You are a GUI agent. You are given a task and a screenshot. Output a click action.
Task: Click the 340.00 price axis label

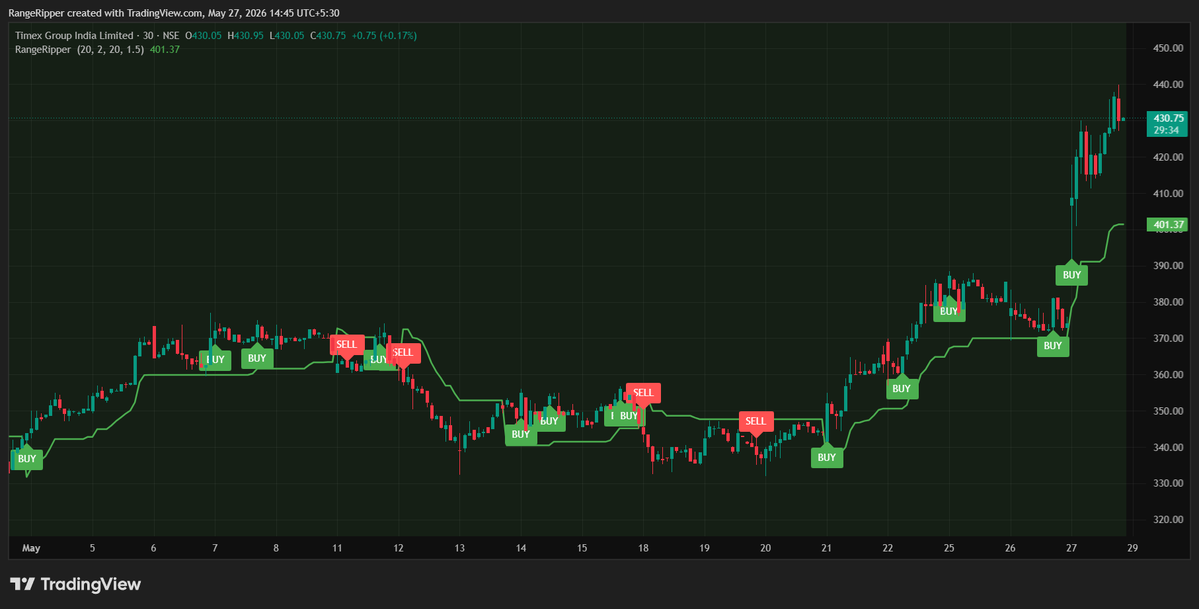[1168, 448]
